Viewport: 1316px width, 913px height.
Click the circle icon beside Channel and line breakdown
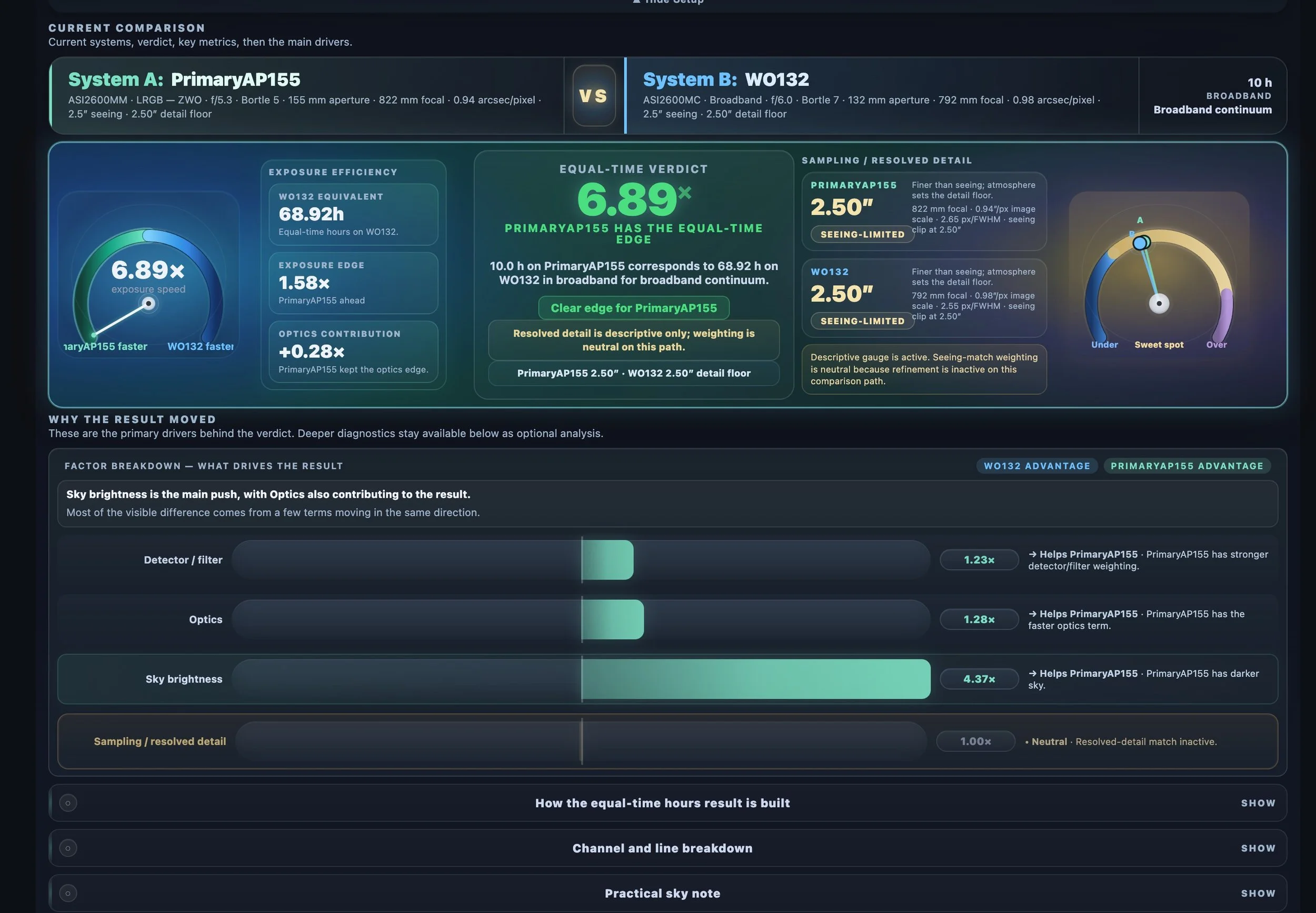coord(68,848)
